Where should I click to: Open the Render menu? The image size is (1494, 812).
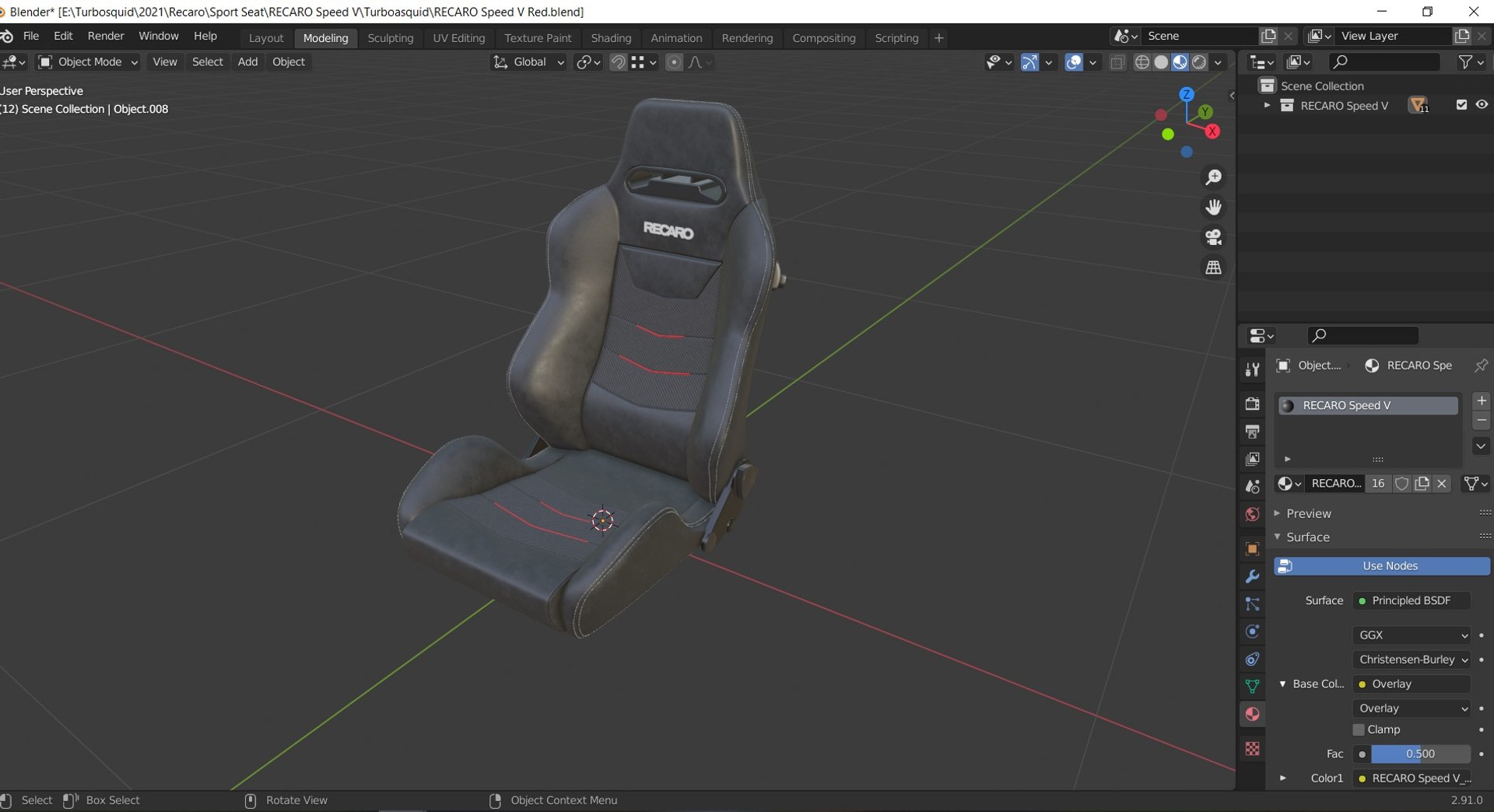pyautogui.click(x=106, y=37)
